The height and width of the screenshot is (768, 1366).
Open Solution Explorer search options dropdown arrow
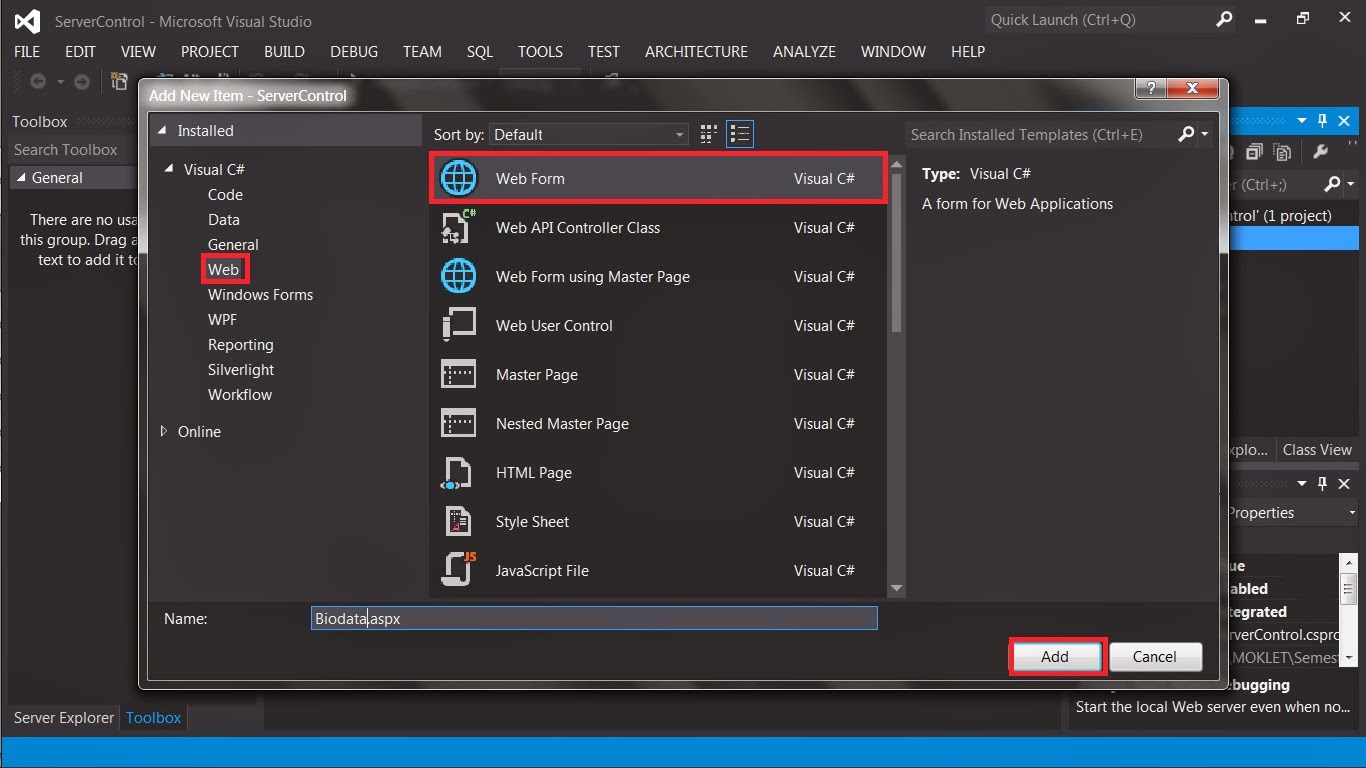tap(1351, 185)
